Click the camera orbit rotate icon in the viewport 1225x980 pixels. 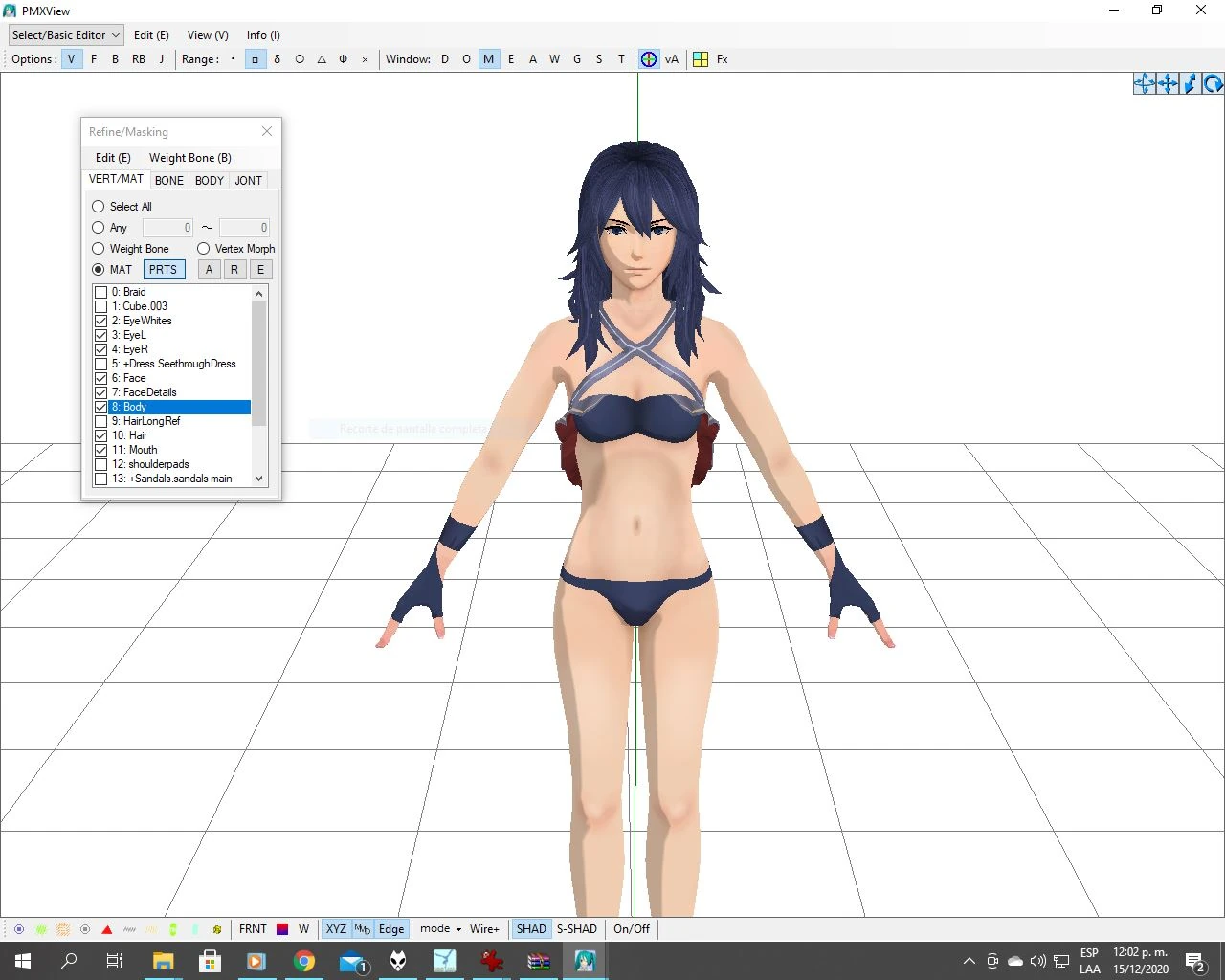click(x=1145, y=84)
